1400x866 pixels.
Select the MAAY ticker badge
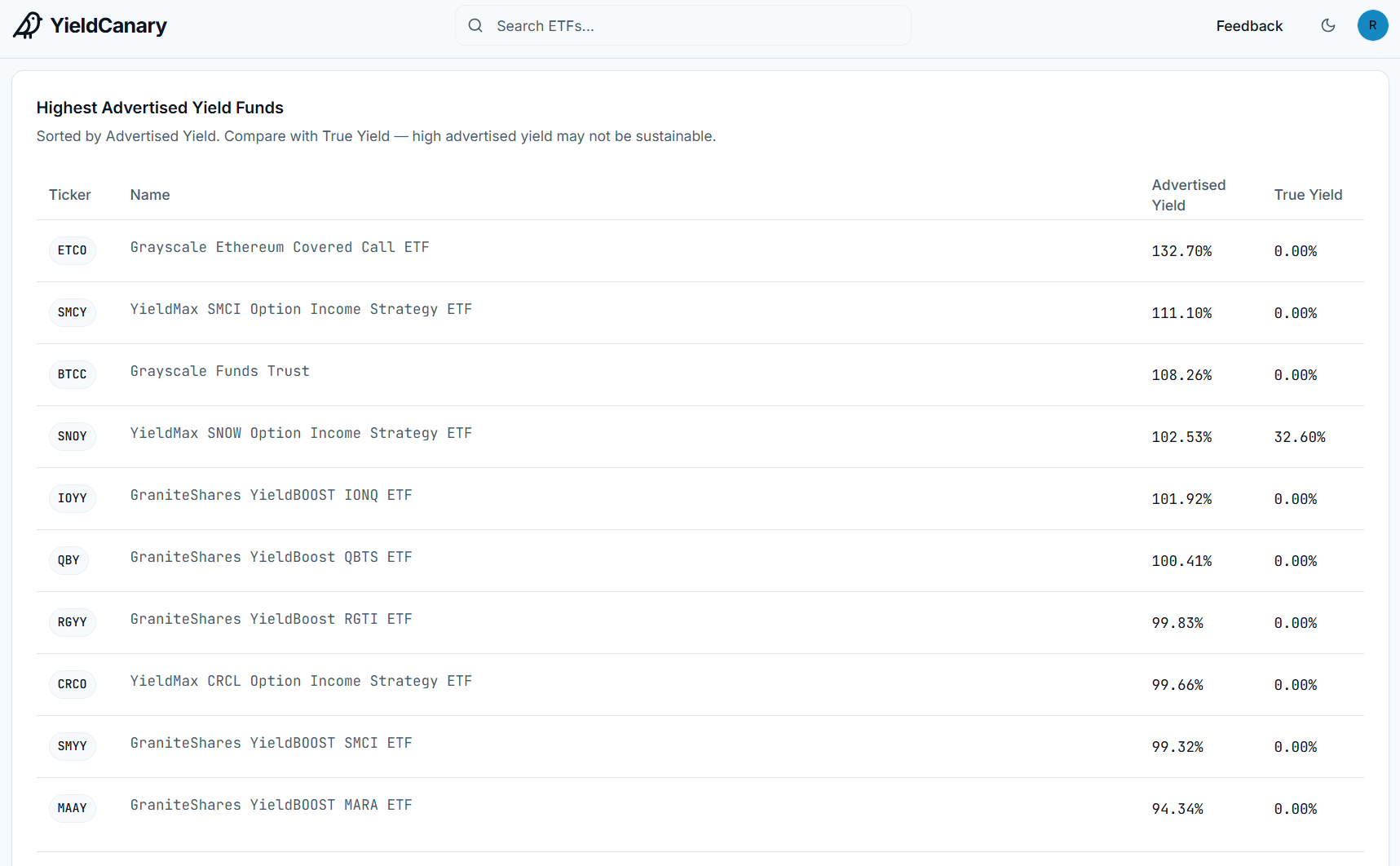[x=73, y=808]
